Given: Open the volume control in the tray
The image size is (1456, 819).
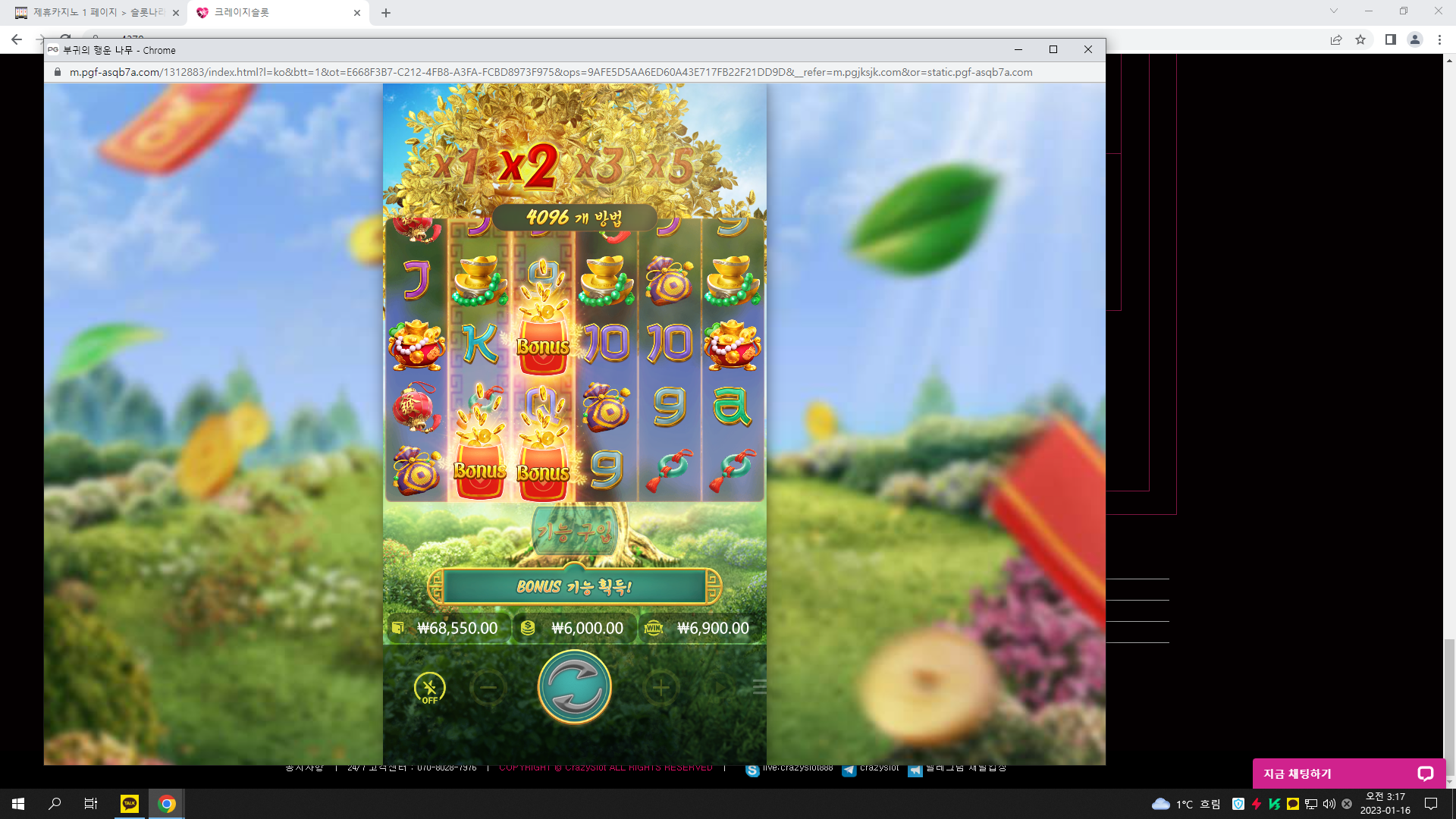Looking at the screenshot, I should 1329,804.
